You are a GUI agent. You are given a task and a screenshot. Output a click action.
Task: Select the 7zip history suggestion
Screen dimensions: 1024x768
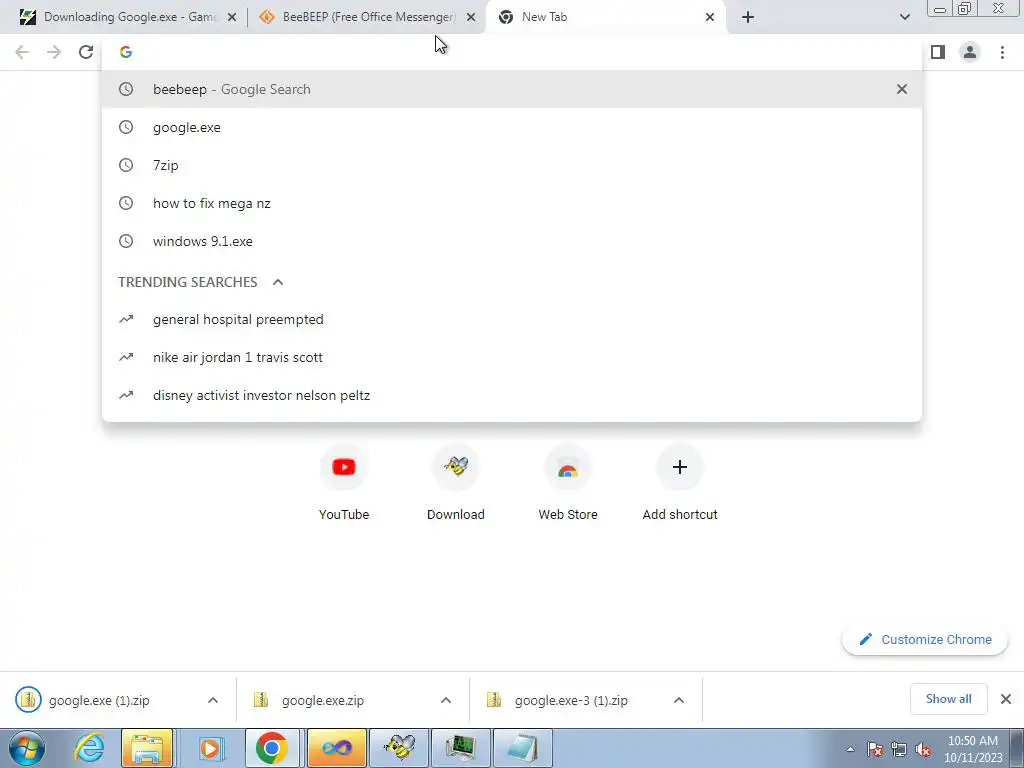click(x=512, y=165)
